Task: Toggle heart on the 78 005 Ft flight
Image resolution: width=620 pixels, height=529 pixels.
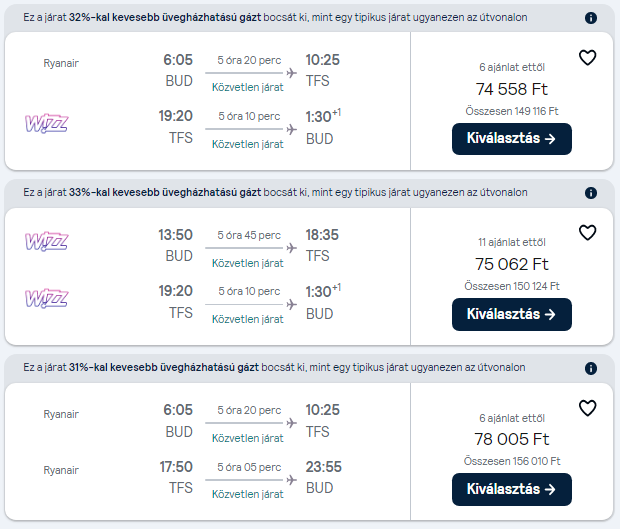Action: pos(587,408)
